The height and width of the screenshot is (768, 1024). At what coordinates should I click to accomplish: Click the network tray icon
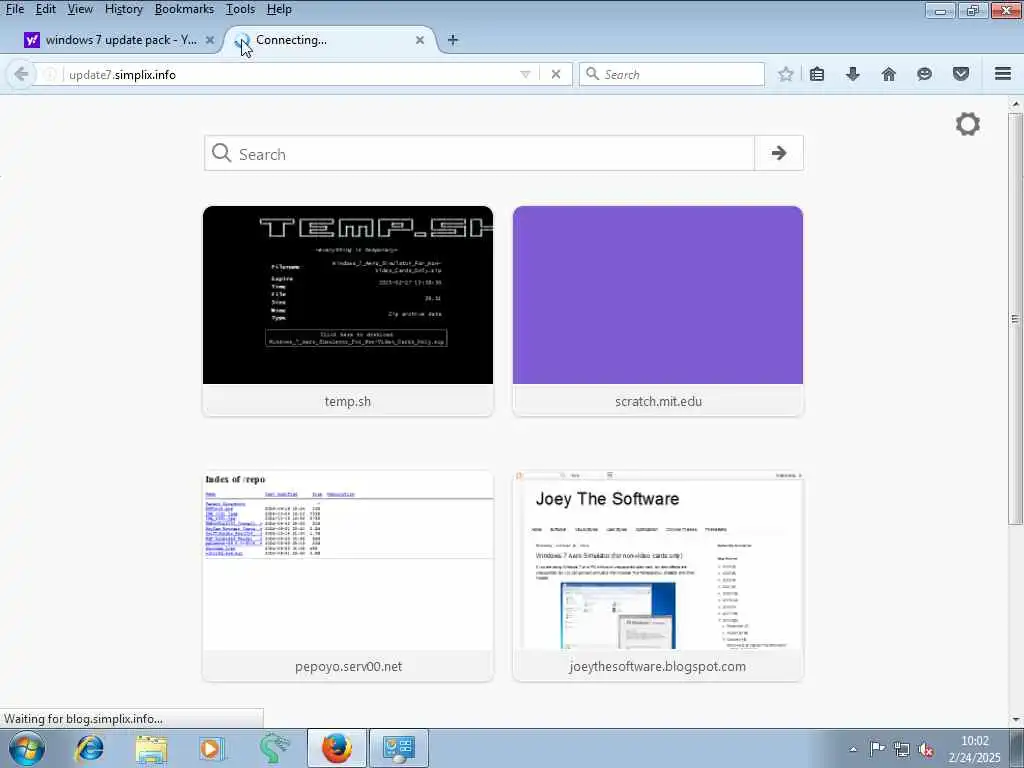click(902, 749)
